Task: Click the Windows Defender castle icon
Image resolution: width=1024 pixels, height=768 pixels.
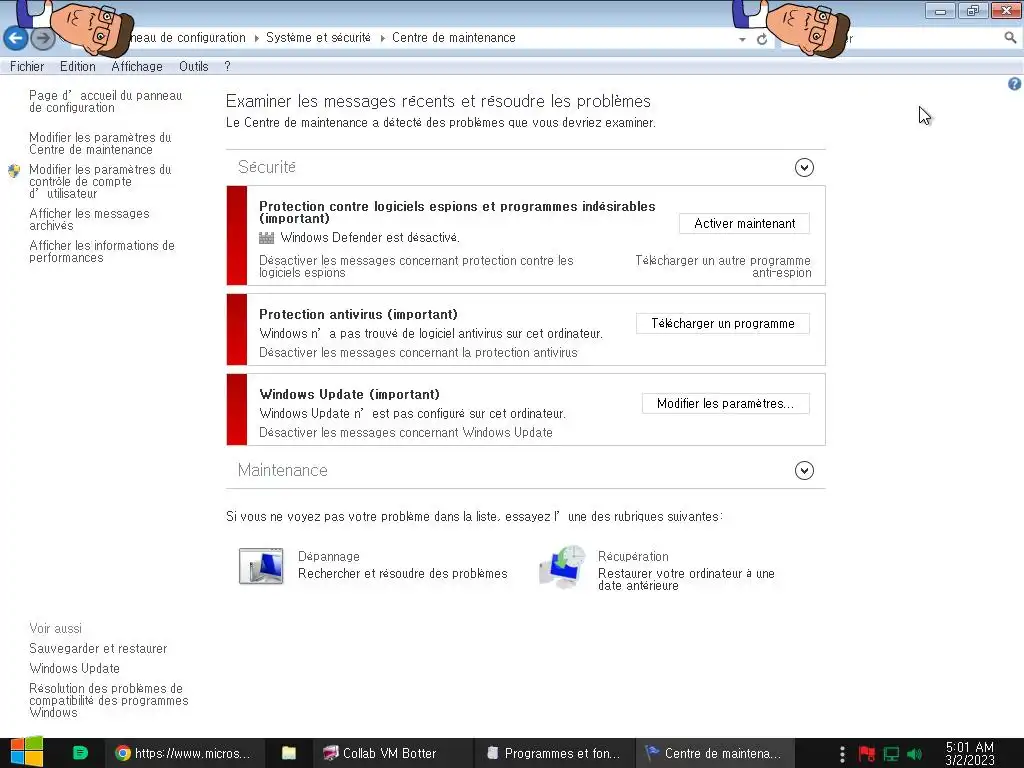Action: (x=266, y=238)
